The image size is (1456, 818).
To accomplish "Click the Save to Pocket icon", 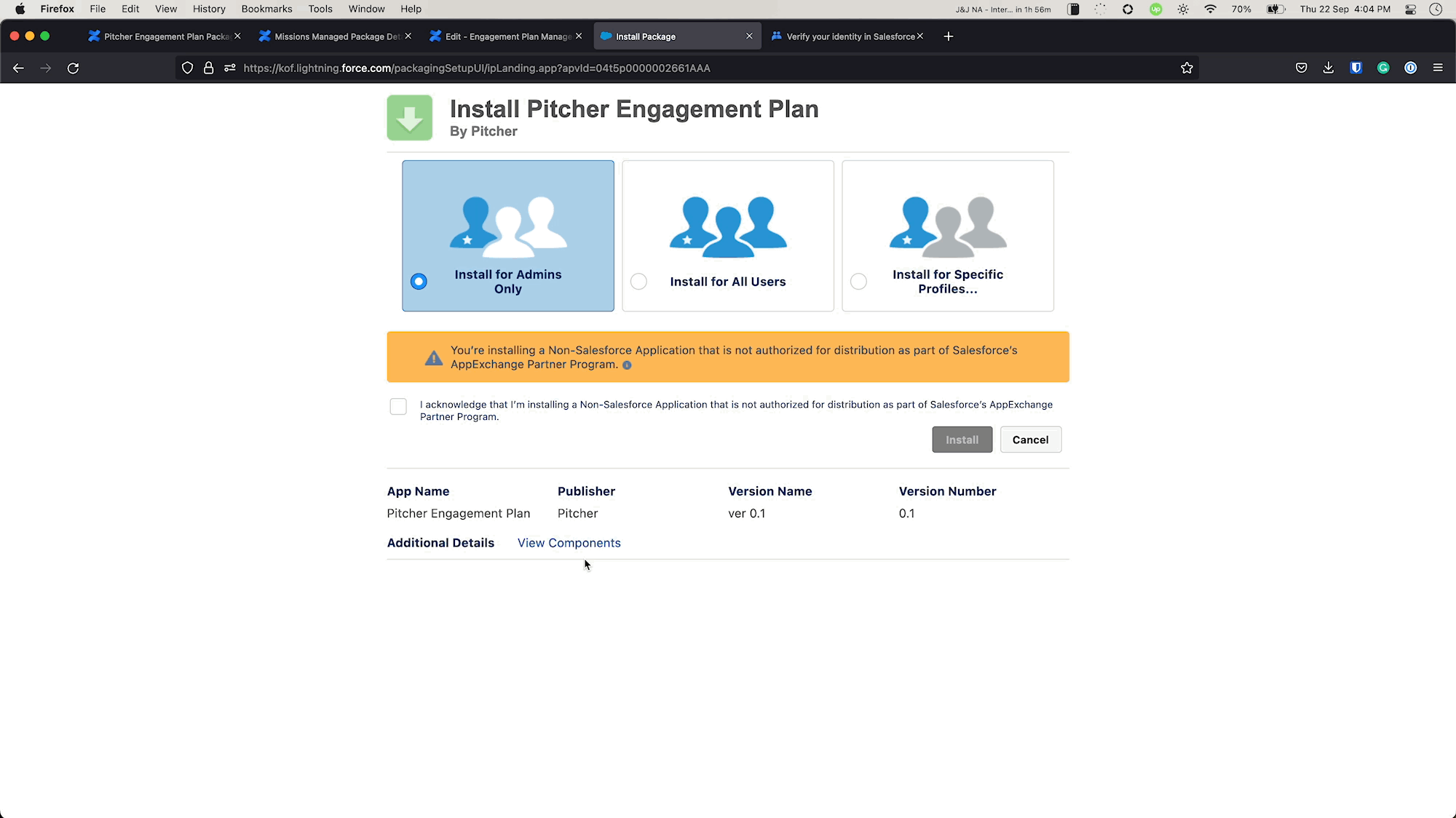I will [1302, 68].
